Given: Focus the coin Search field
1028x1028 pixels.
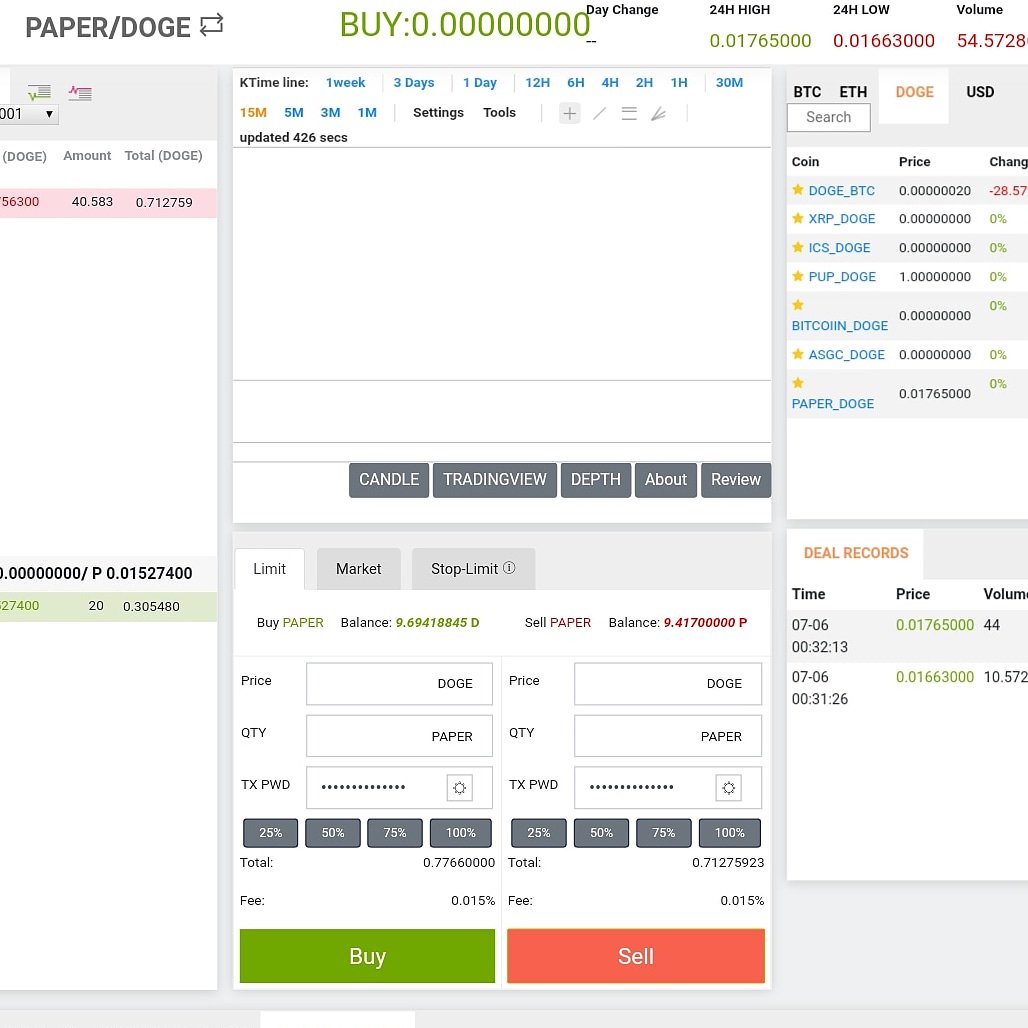Looking at the screenshot, I should pos(829,117).
